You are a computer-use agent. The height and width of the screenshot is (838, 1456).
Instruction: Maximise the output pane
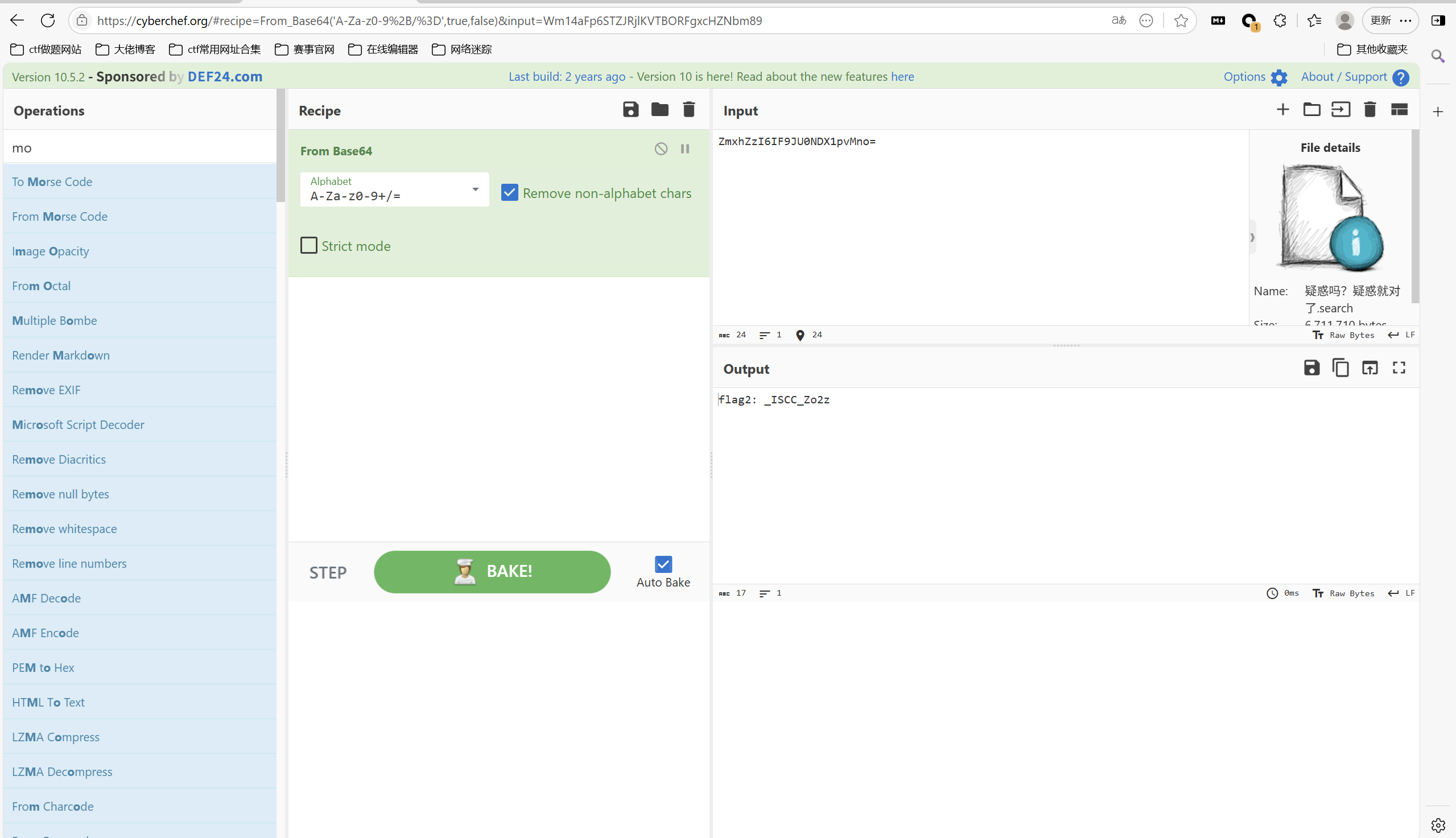tap(1399, 368)
